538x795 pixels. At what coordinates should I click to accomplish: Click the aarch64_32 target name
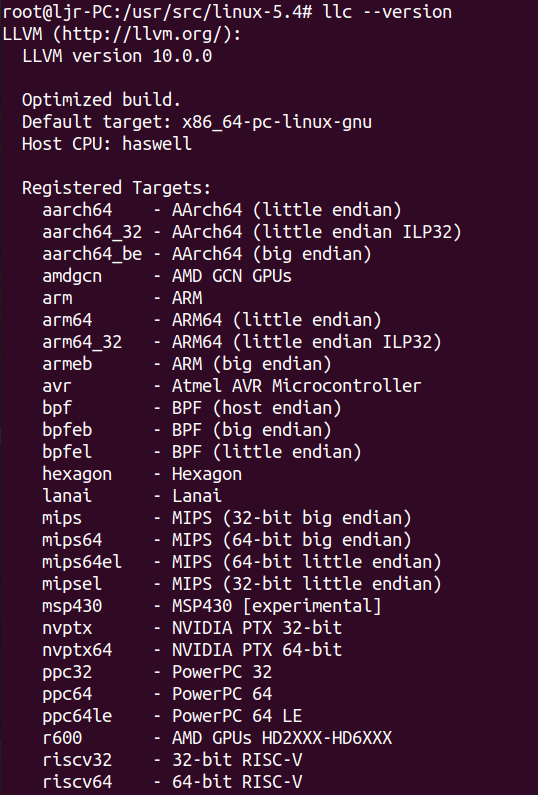coord(92,232)
